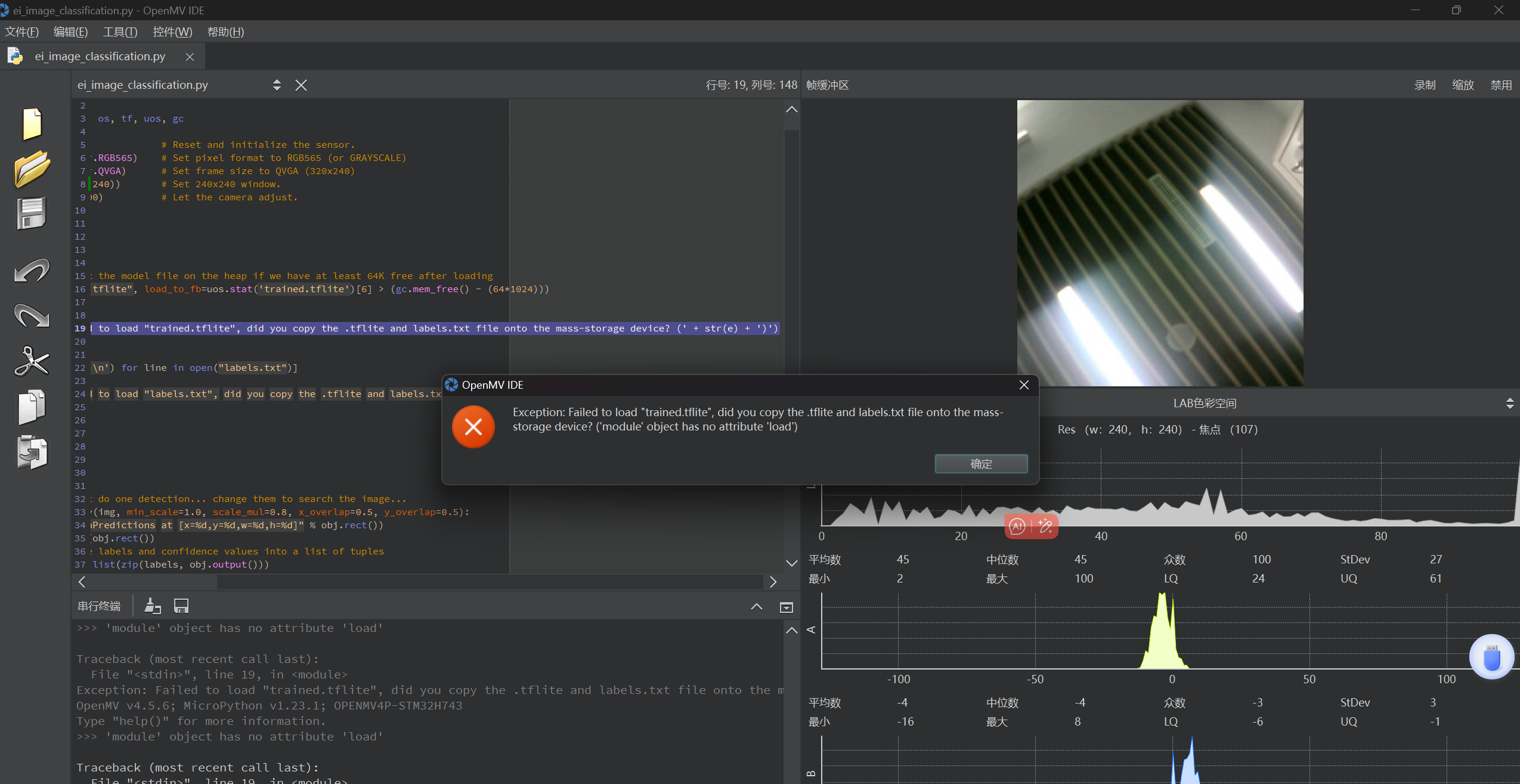Click the editor scroll up arrow

792,109
